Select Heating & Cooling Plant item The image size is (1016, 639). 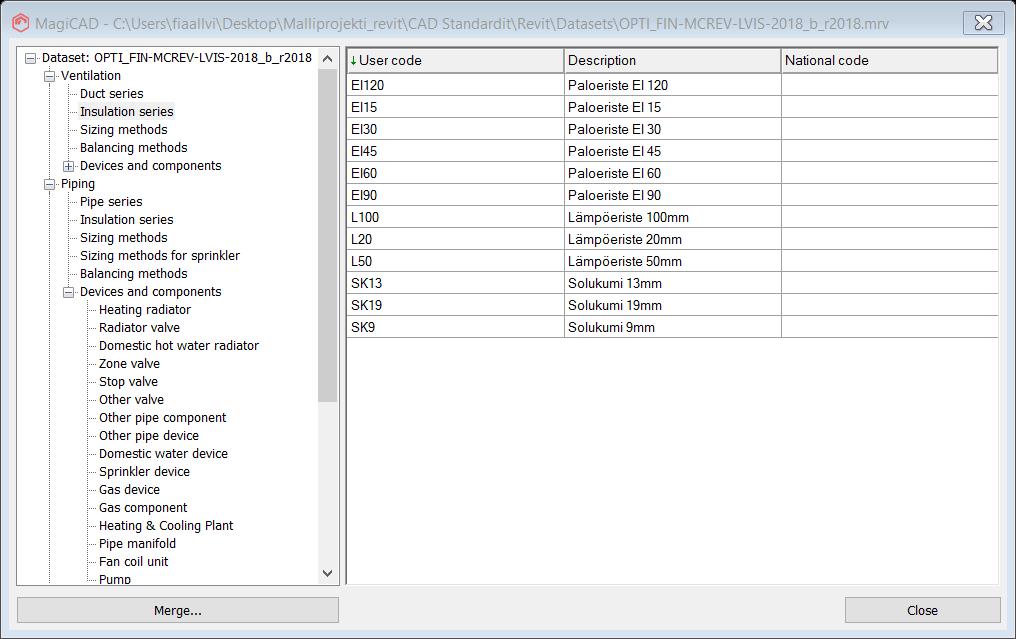pos(166,526)
